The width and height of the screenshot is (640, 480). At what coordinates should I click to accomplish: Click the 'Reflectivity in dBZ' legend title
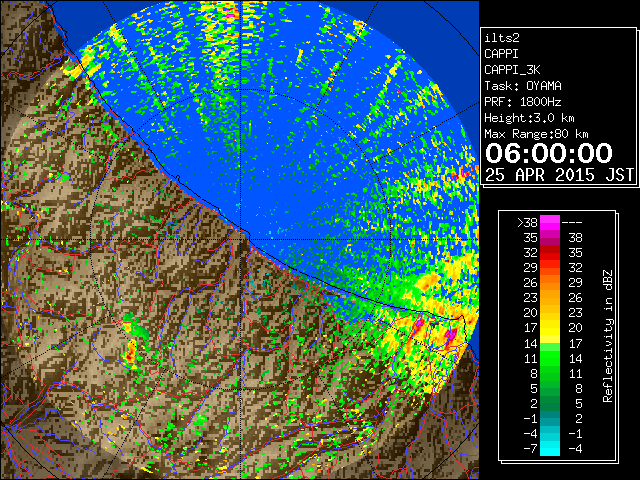(608, 336)
